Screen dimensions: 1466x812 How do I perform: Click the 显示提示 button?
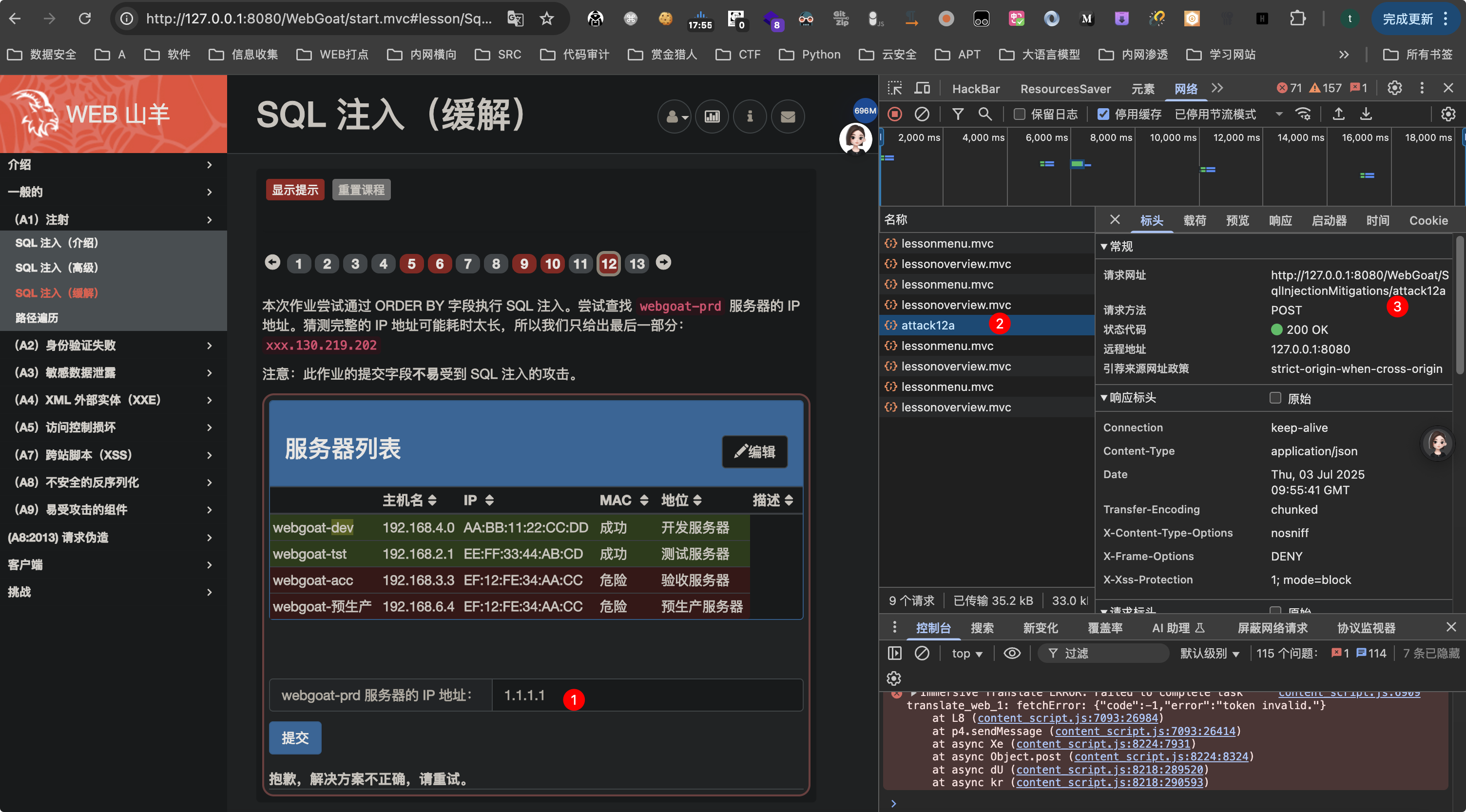coord(295,190)
